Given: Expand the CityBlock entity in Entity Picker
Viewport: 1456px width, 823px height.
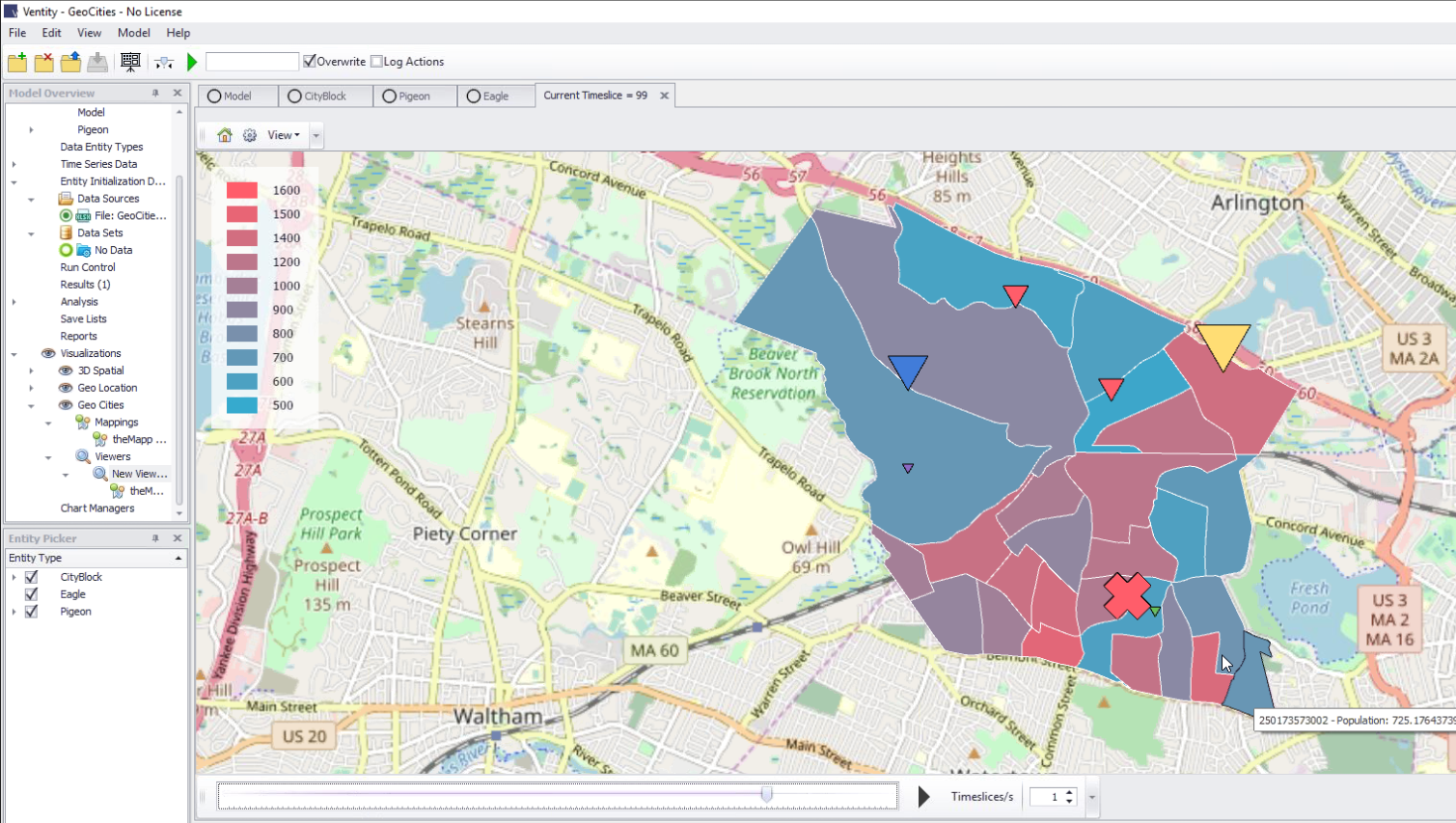Looking at the screenshot, I should (14, 577).
